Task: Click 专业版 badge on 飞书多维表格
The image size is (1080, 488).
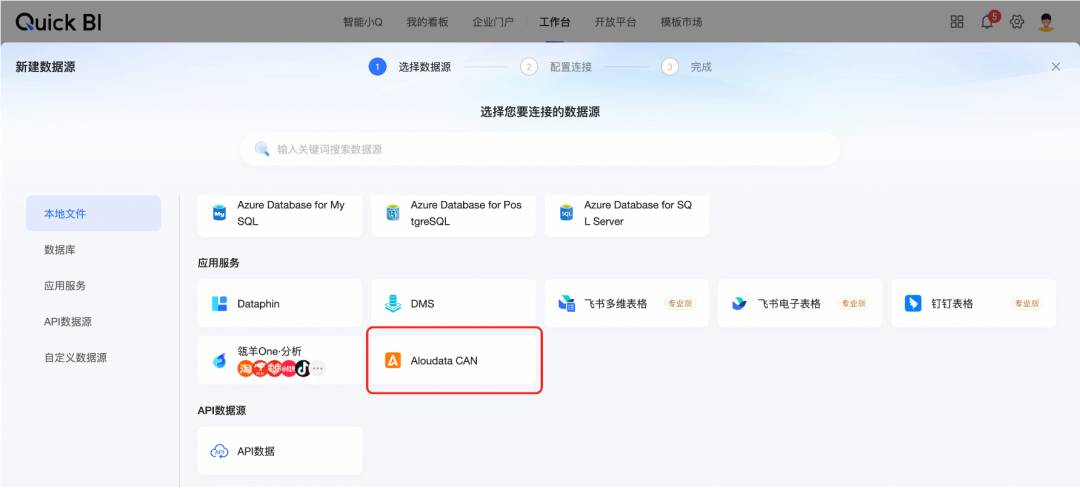Action: 680,304
